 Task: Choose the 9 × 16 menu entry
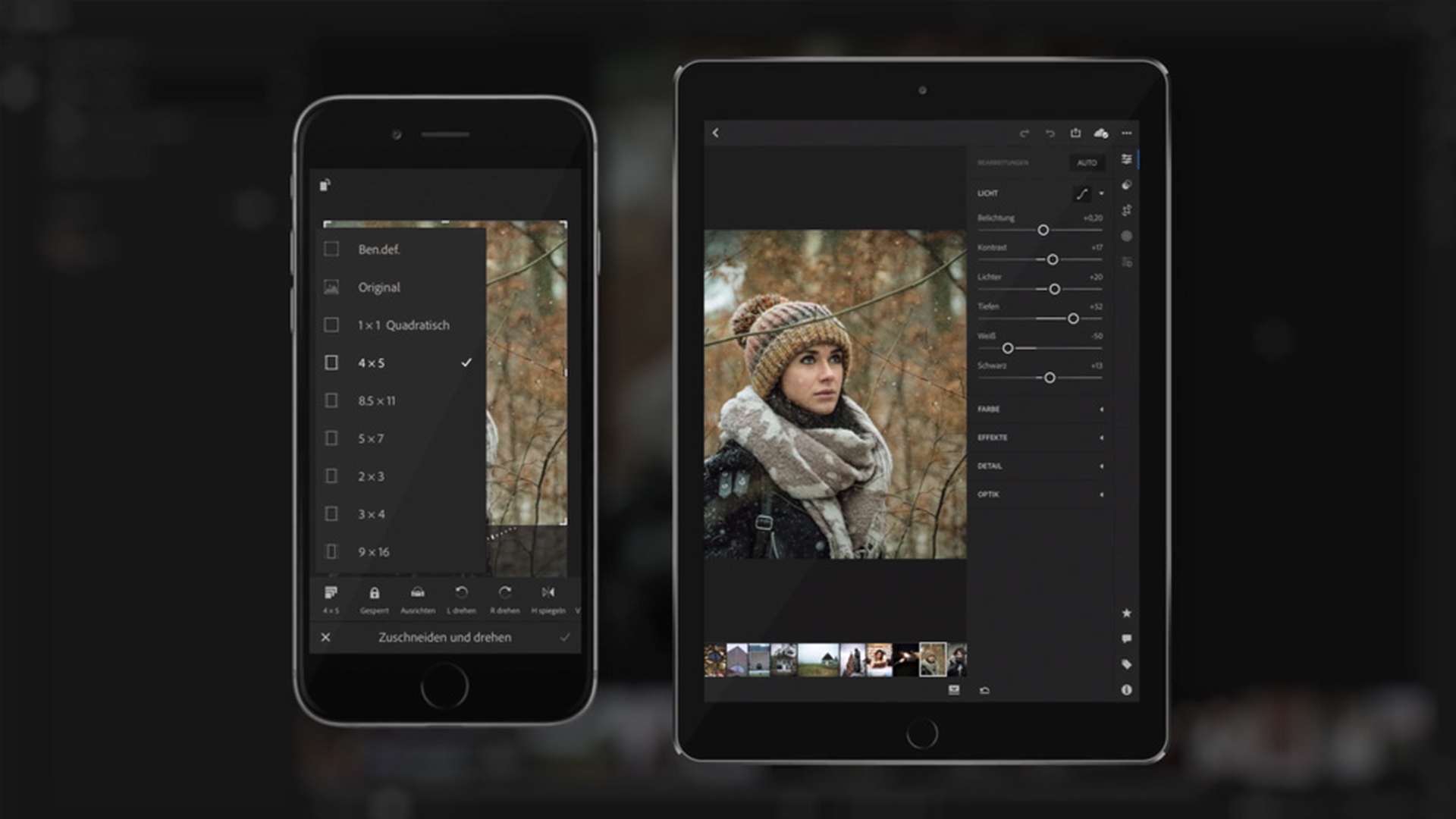pyautogui.click(x=373, y=552)
